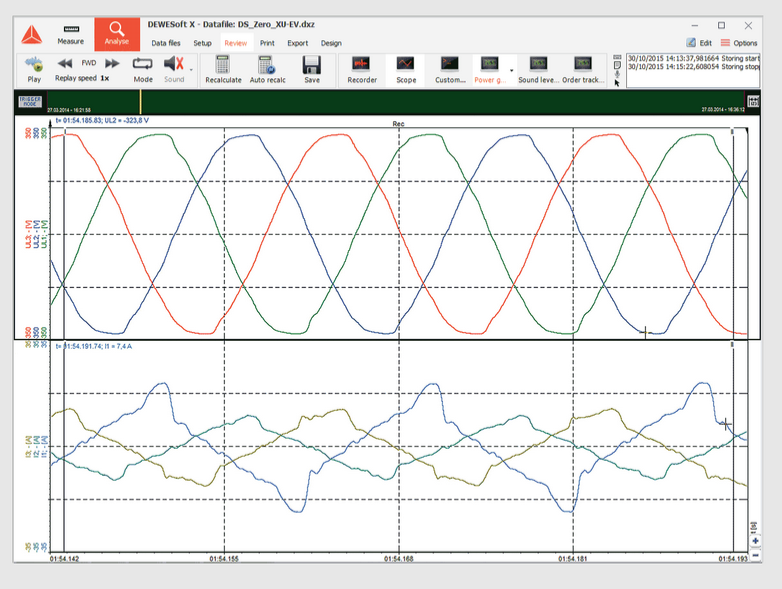Click the Recalculate calculator icon
The height and width of the screenshot is (589, 782).
click(x=223, y=65)
